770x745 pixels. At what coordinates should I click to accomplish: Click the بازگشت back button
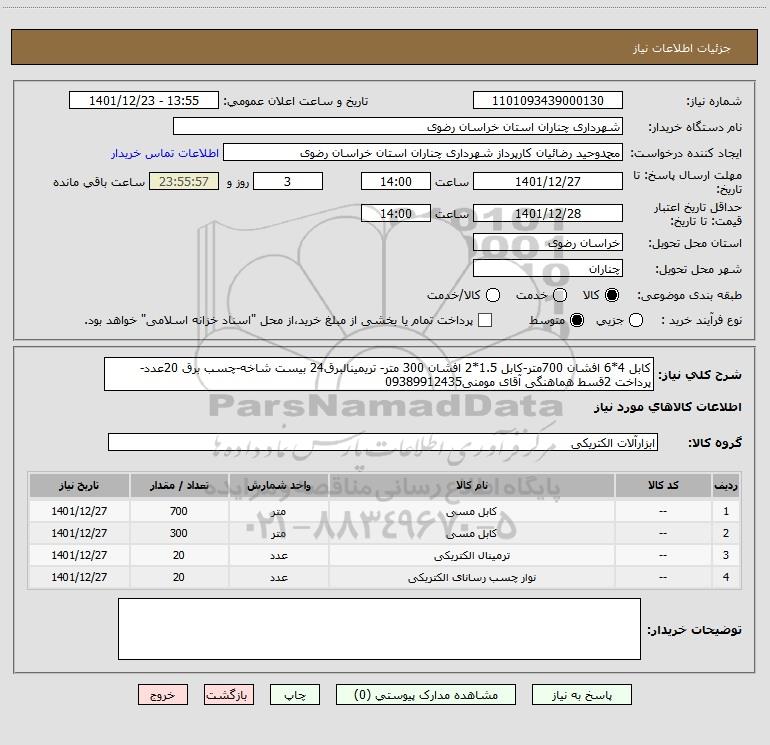(229, 695)
